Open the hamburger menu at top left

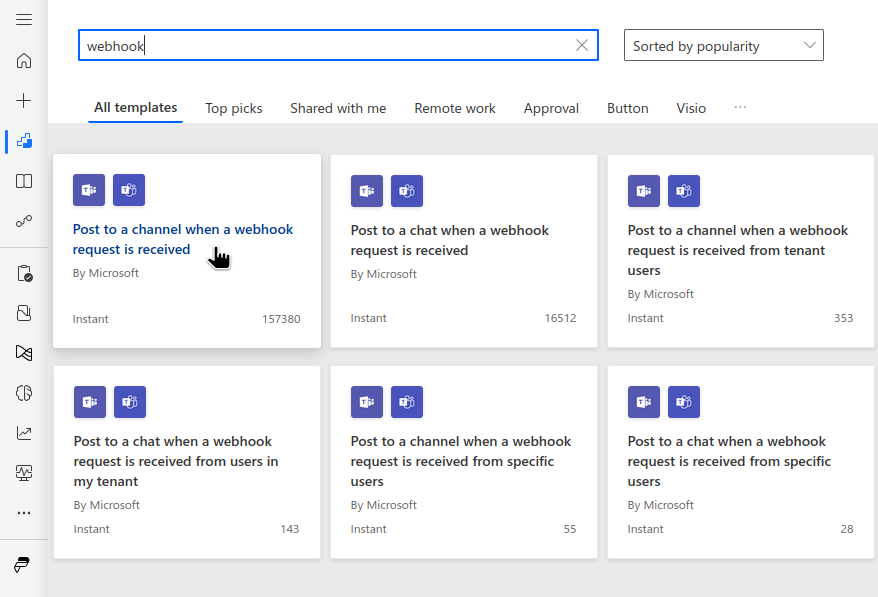tap(24, 18)
